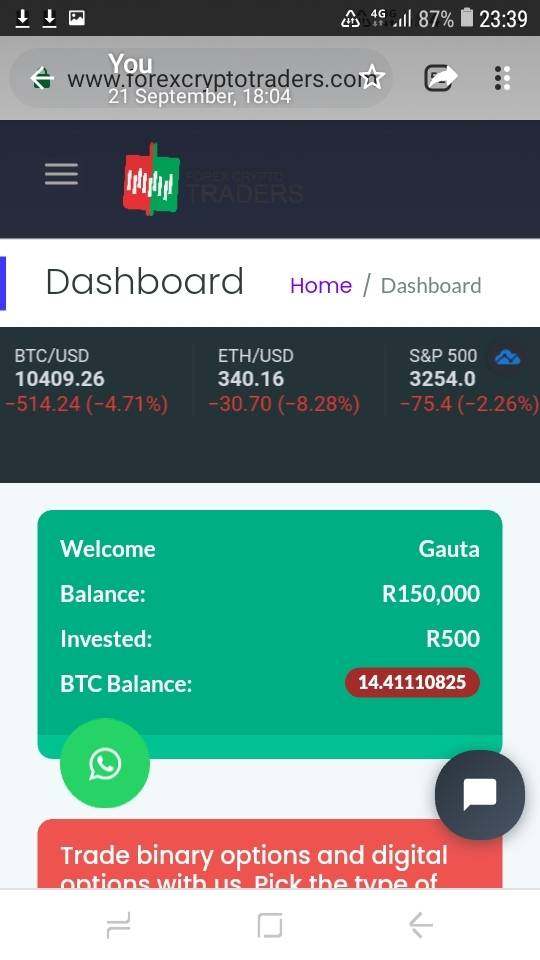Screen dimensions: 540x960
Task: Tap the red BTC balance badge
Action: [x=412, y=683]
